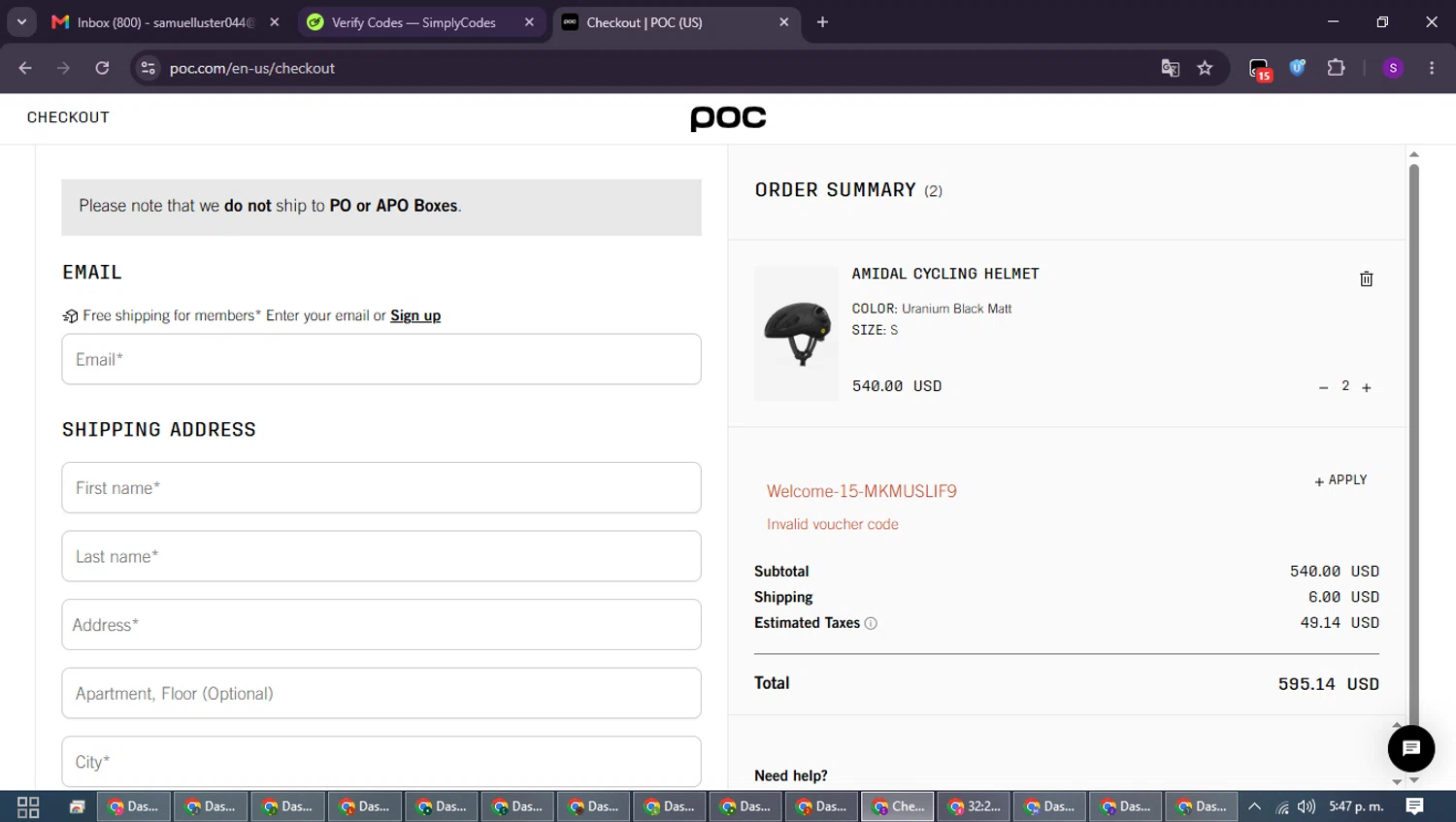Screen dimensions: 1456x822
Task: Open the live chat bubble
Action: [x=1410, y=748]
